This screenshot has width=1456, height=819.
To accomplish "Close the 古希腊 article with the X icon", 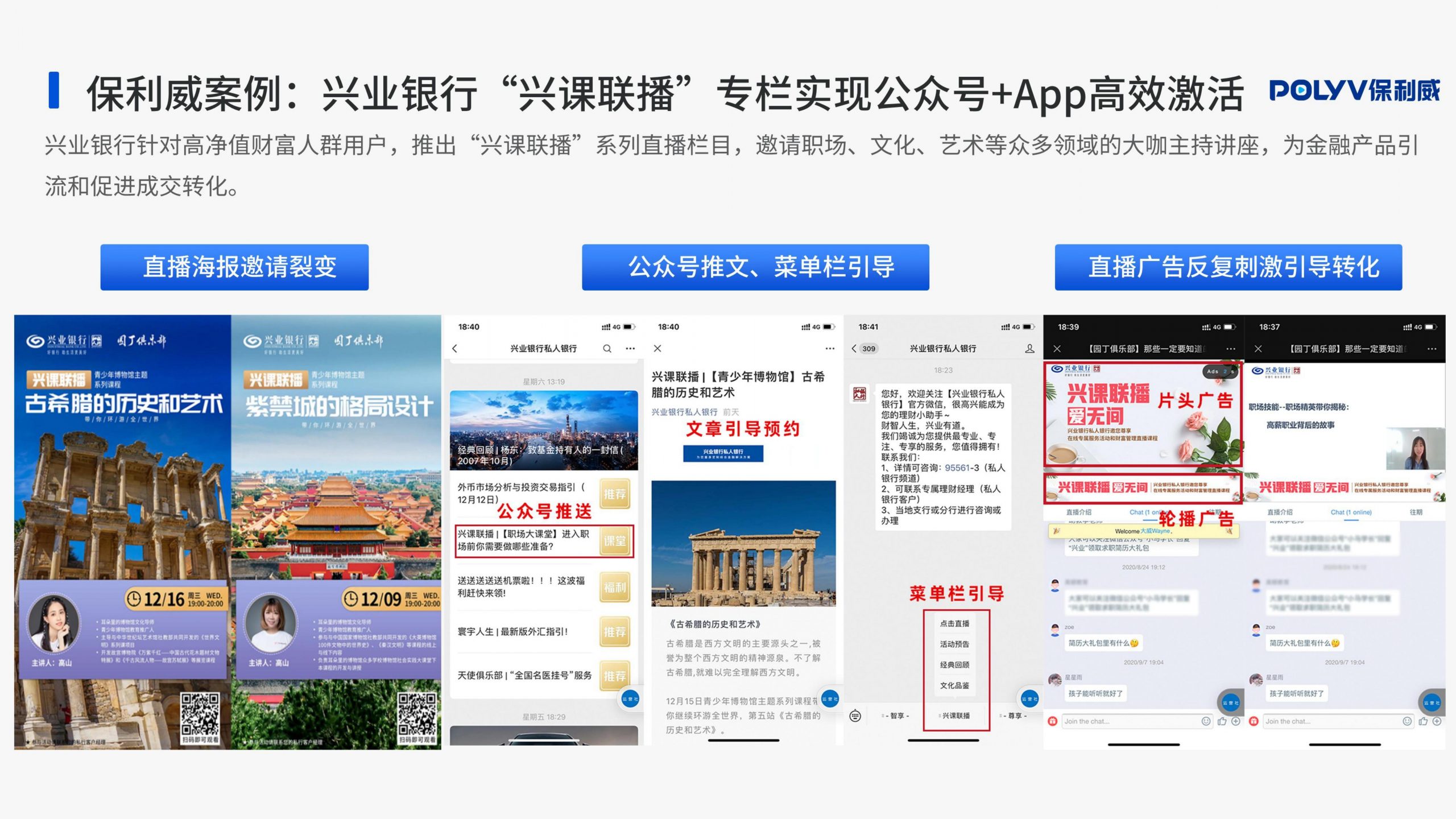I will 657,349.
